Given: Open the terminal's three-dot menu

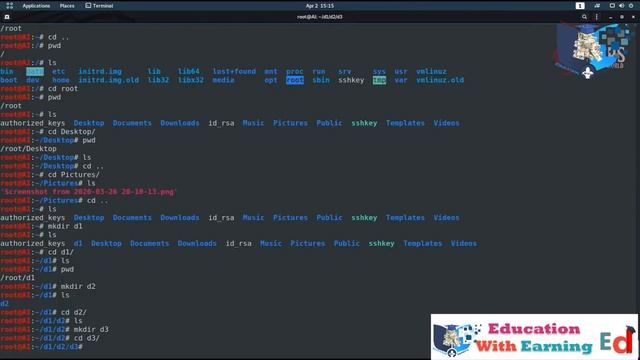Looking at the screenshot, I should coord(596,17).
